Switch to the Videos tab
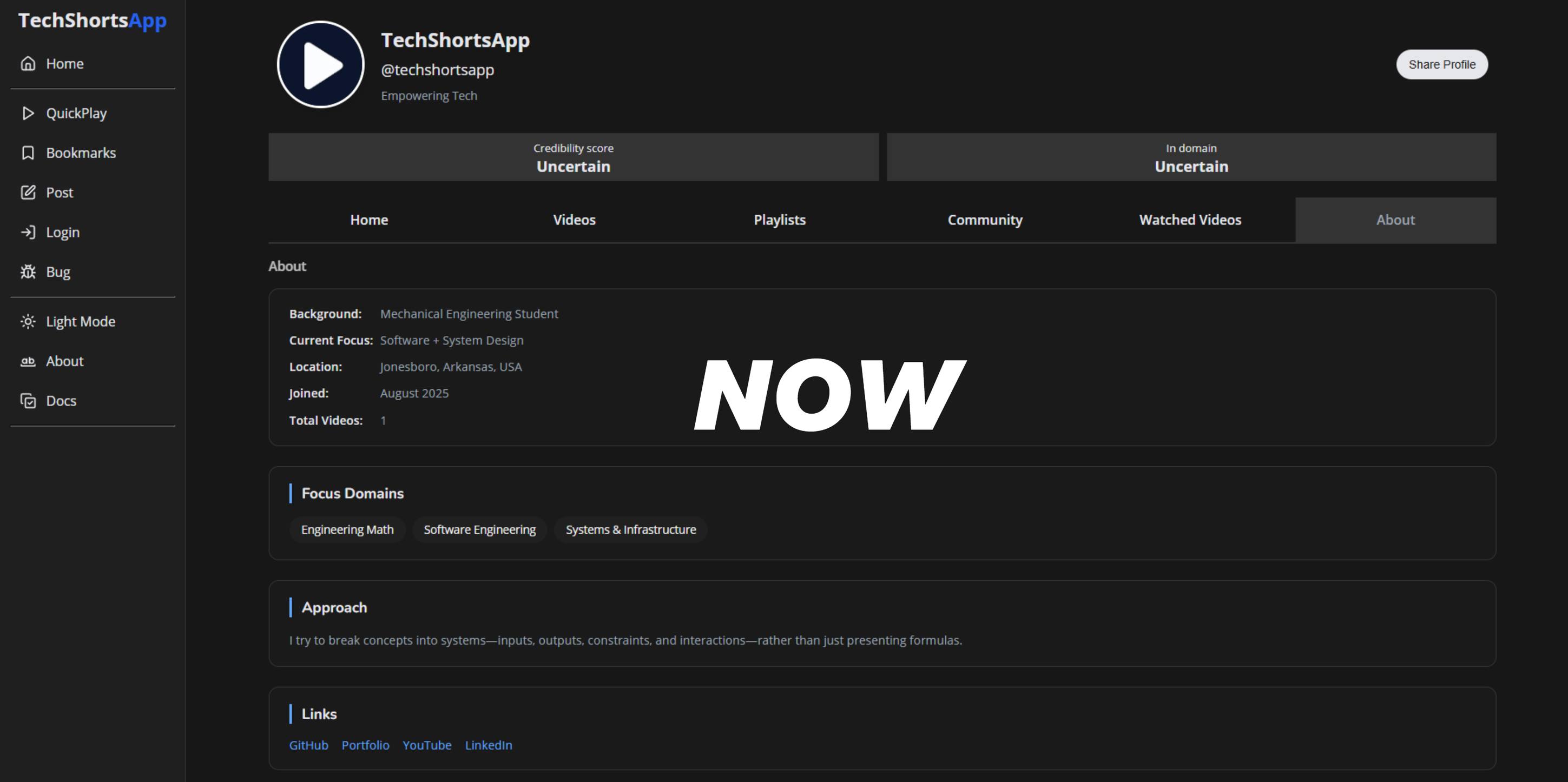This screenshot has height=782, width=1568. coord(574,220)
